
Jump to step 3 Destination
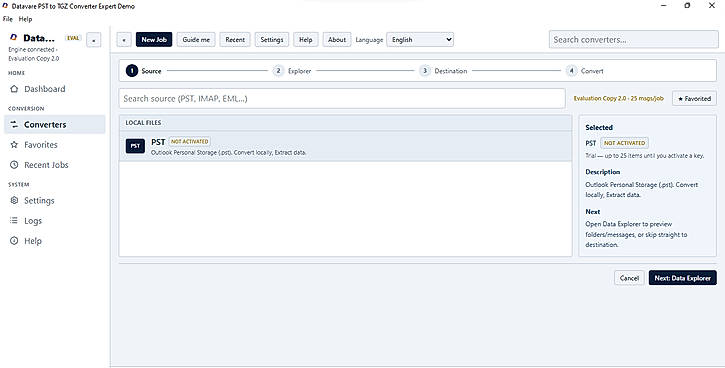[443, 71]
